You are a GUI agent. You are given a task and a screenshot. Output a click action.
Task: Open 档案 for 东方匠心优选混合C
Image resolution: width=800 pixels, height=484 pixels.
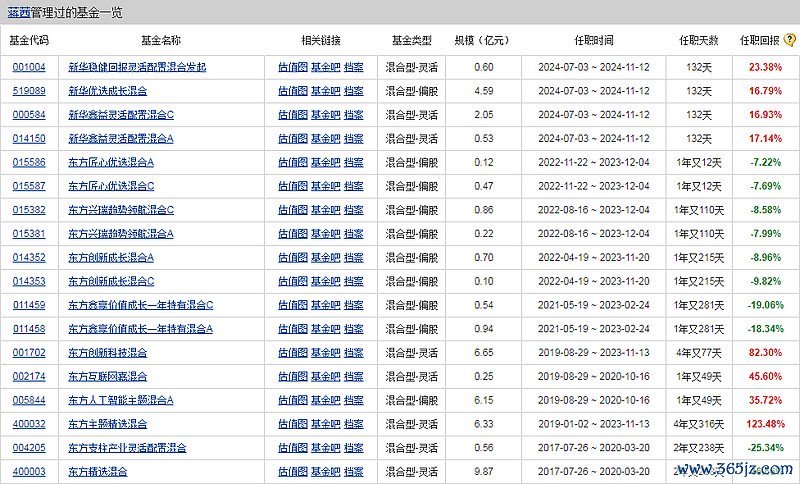354,186
